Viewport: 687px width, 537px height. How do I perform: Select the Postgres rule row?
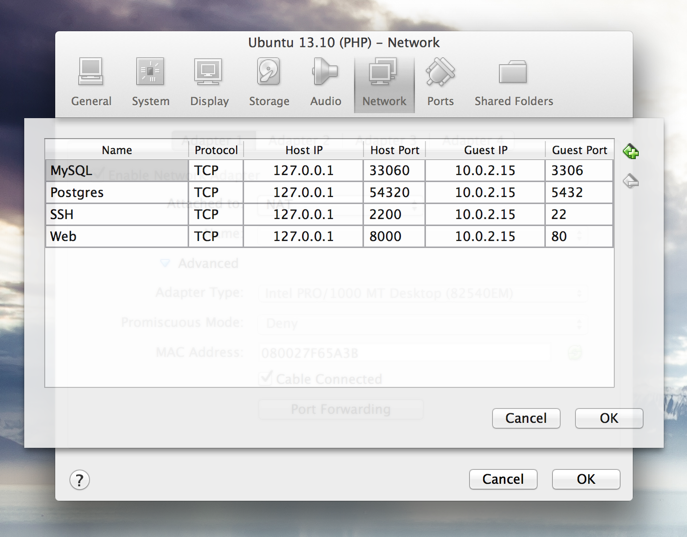point(329,192)
